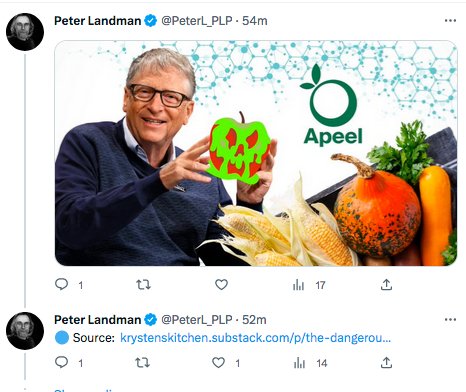This screenshot has width=466, height=392.
Task: Retweet the first Peter Landman tweet
Action: 143,285
